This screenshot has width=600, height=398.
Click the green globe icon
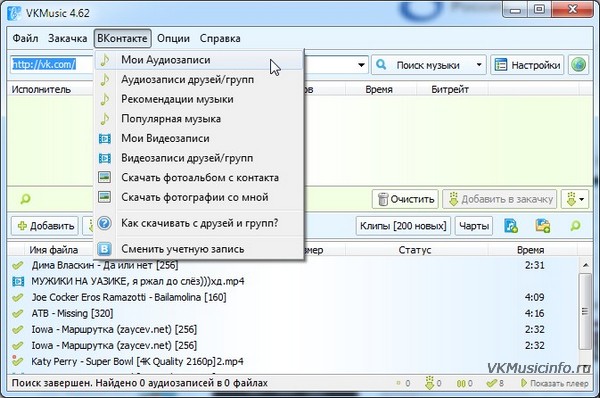(x=579, y=65)
